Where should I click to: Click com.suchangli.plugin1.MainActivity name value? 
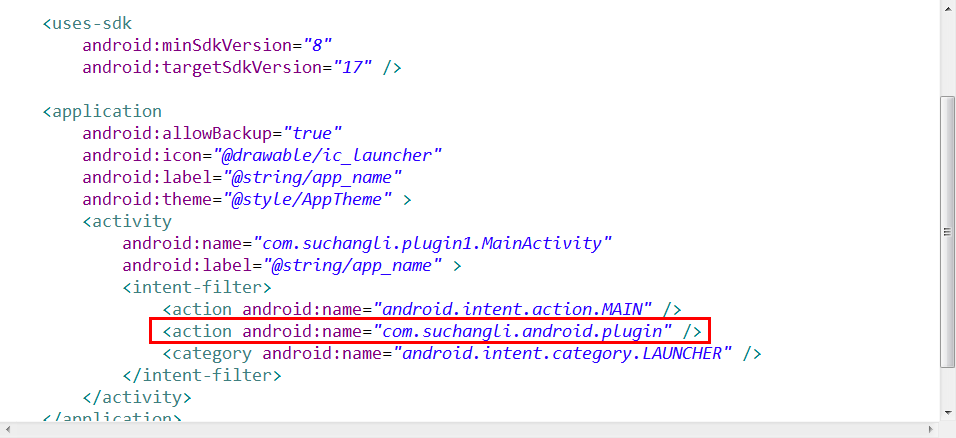point(432,243)
